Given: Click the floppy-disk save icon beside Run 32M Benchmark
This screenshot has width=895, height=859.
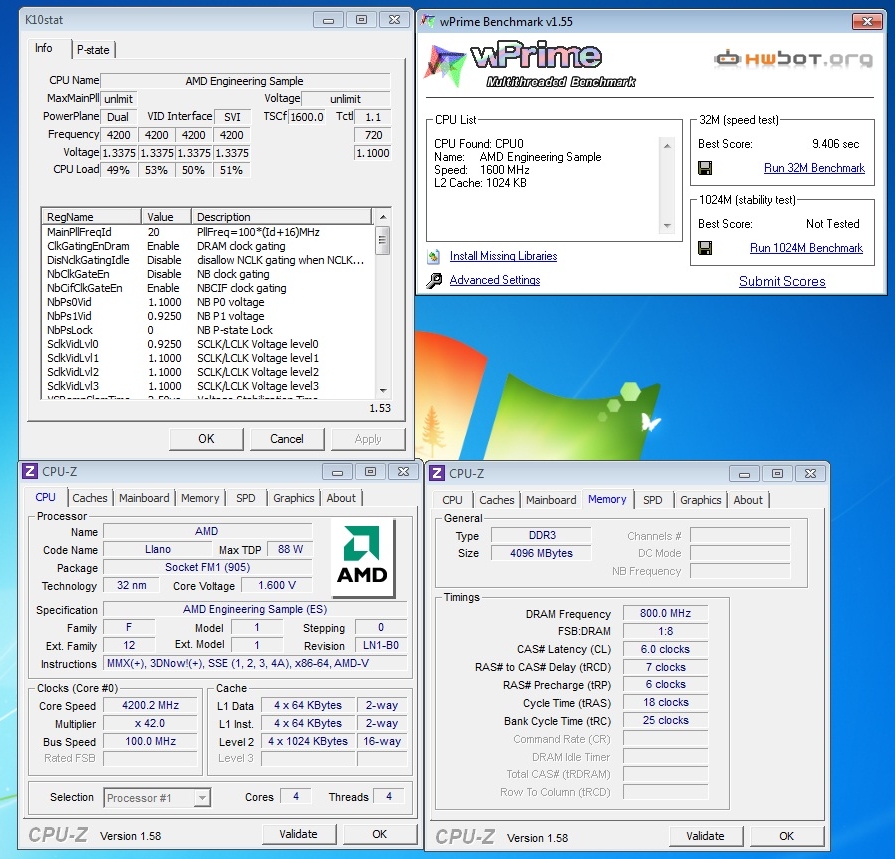Looking at the screenshot, I should coord(705,168).
